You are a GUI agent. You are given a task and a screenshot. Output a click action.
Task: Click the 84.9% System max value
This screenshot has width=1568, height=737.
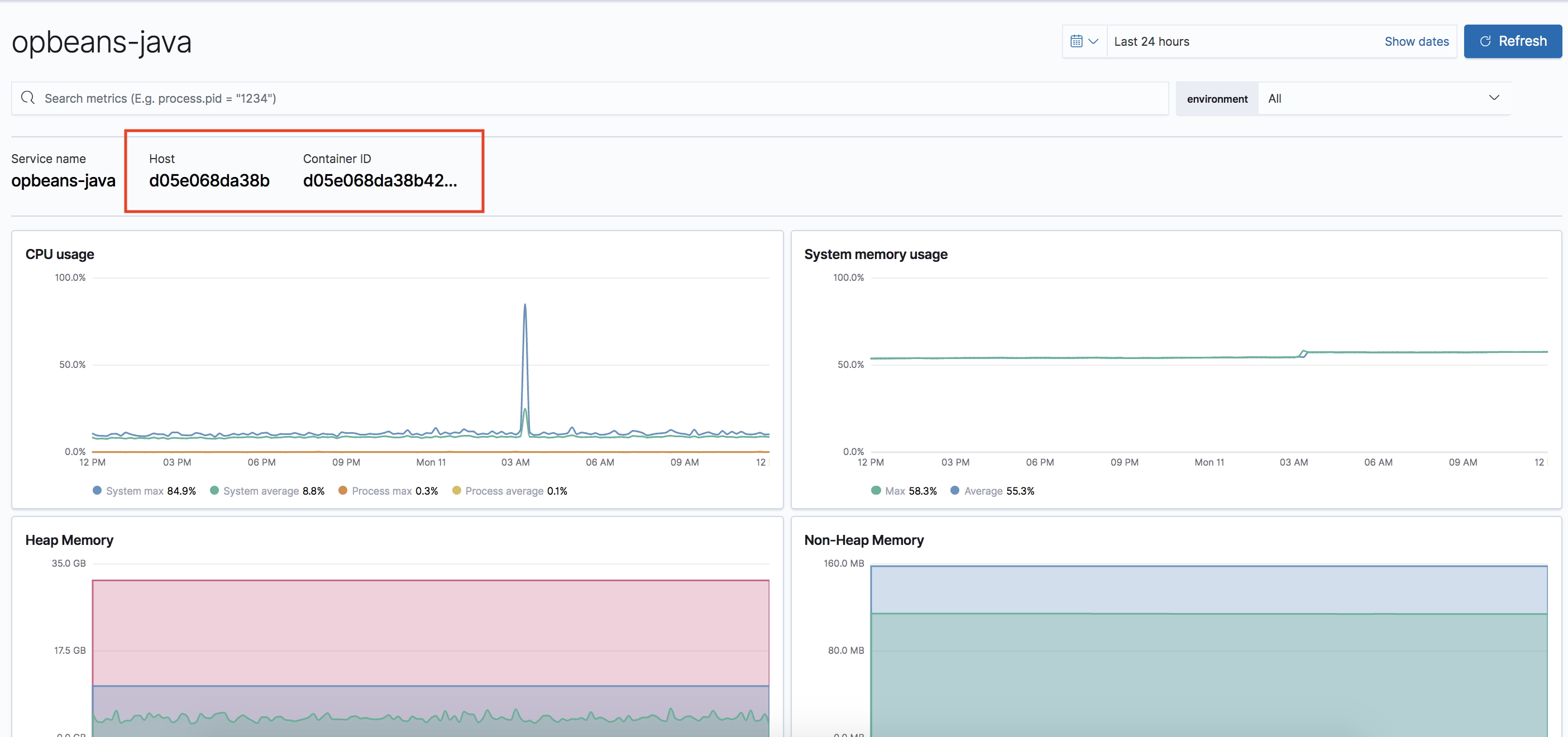pyautogui.click(x=181, y=491)
